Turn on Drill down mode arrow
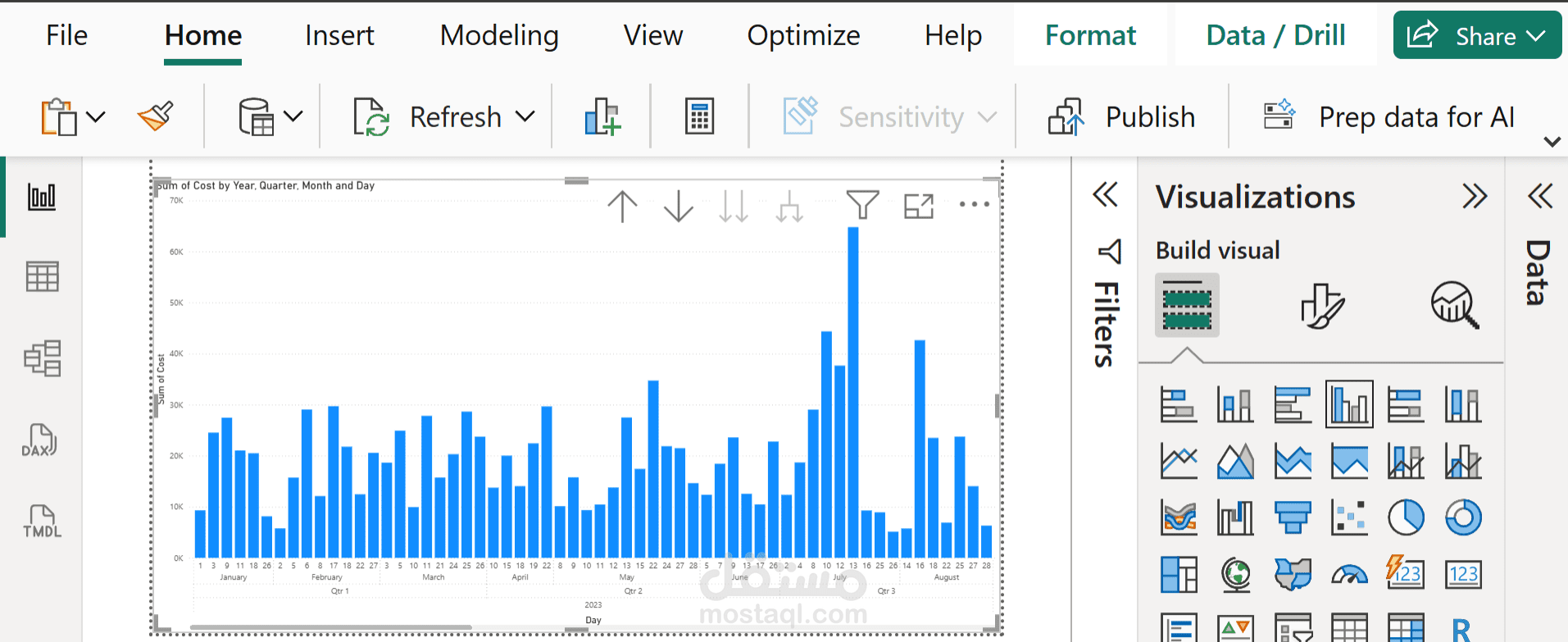 point(679,206)
